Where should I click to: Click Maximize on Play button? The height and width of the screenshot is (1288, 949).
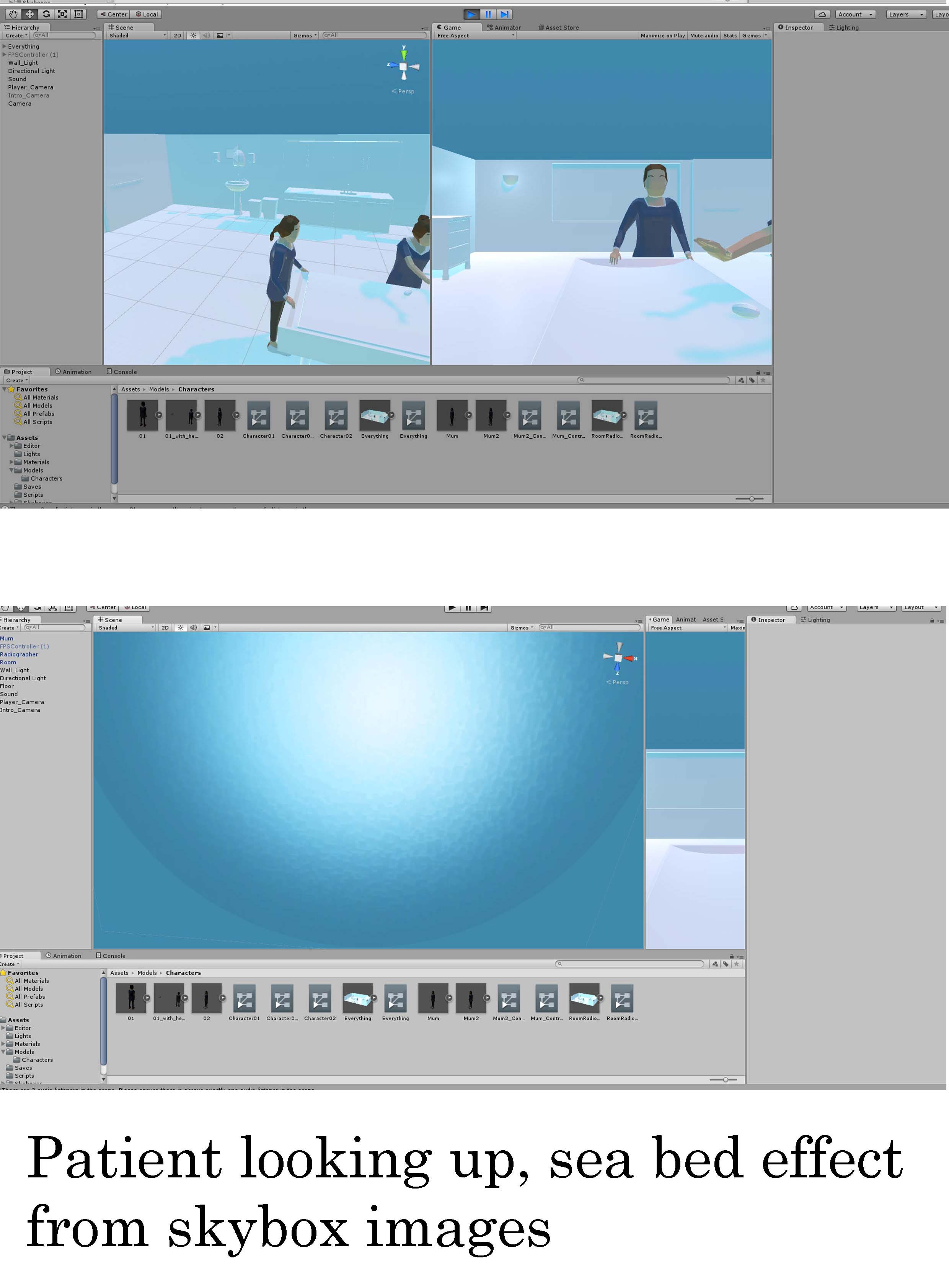[x=662, y=36]
